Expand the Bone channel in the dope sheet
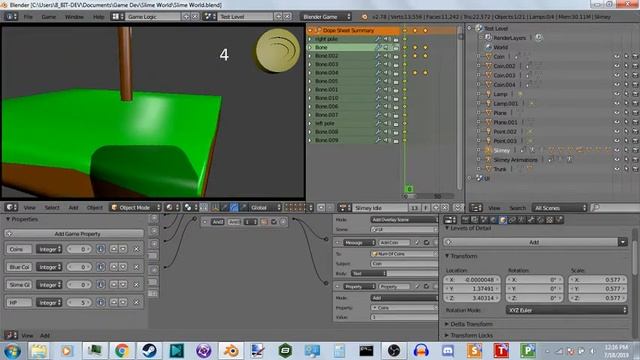 [310, 47]
